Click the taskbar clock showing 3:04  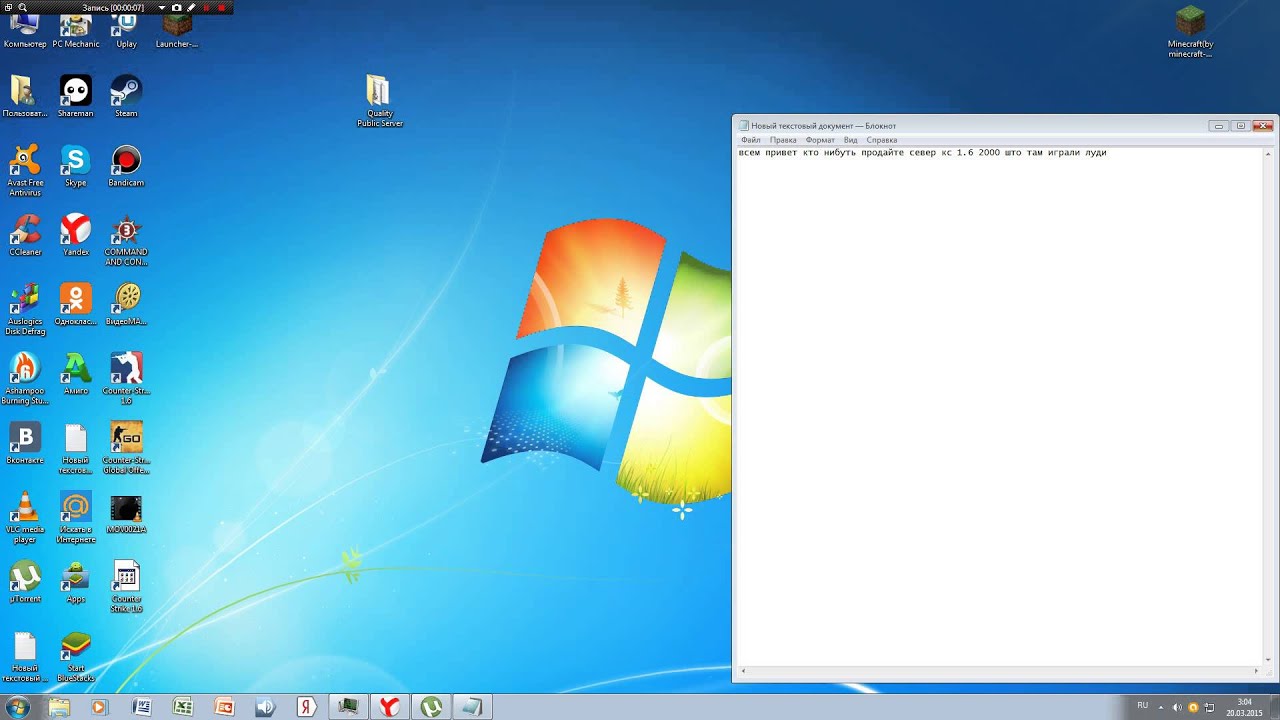[x=1245, y=707]
